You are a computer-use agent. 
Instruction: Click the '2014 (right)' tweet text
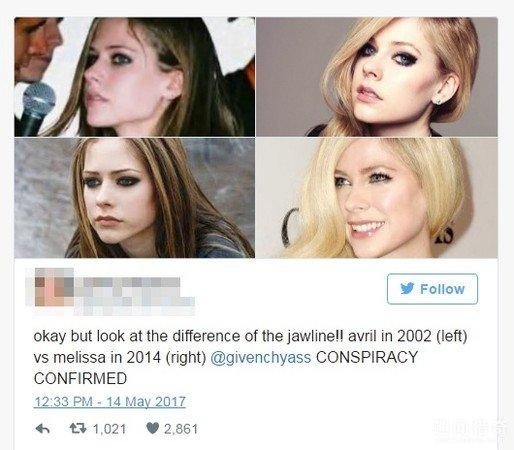[166, 358]
